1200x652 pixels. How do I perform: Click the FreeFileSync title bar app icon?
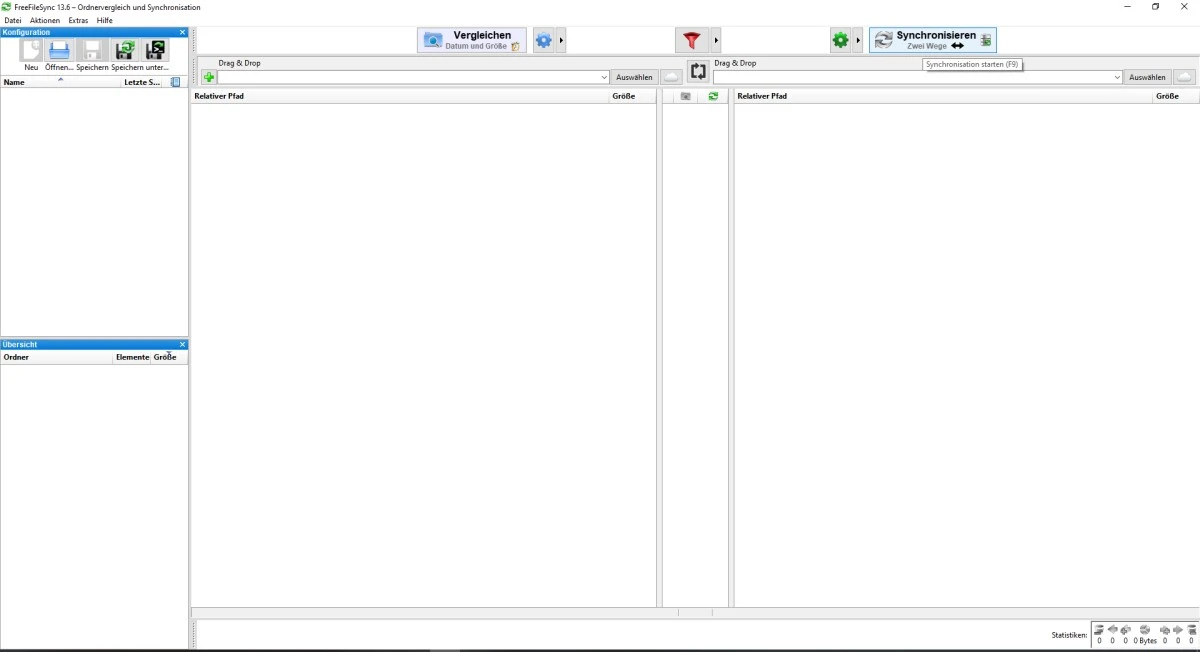[7, 7]
